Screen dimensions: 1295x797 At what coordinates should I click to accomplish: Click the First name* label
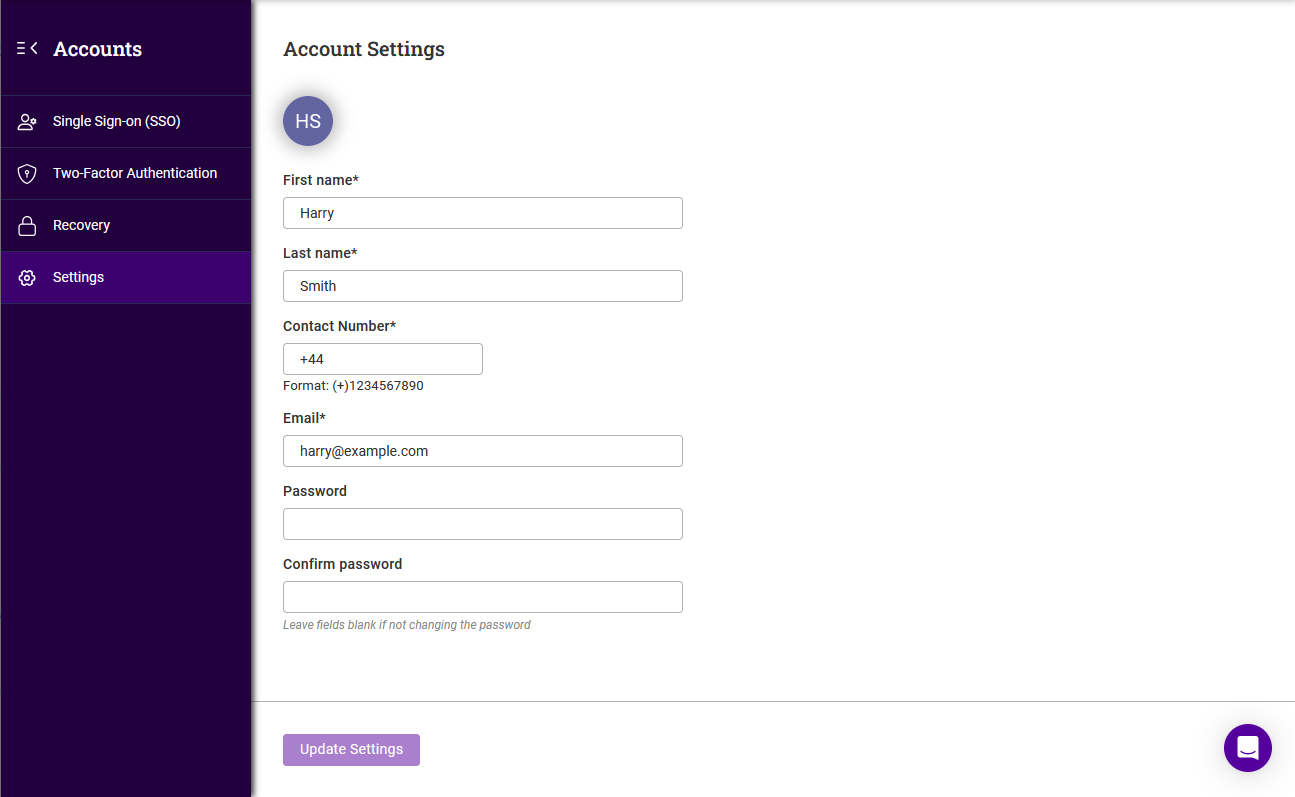[x=321, y=180]
